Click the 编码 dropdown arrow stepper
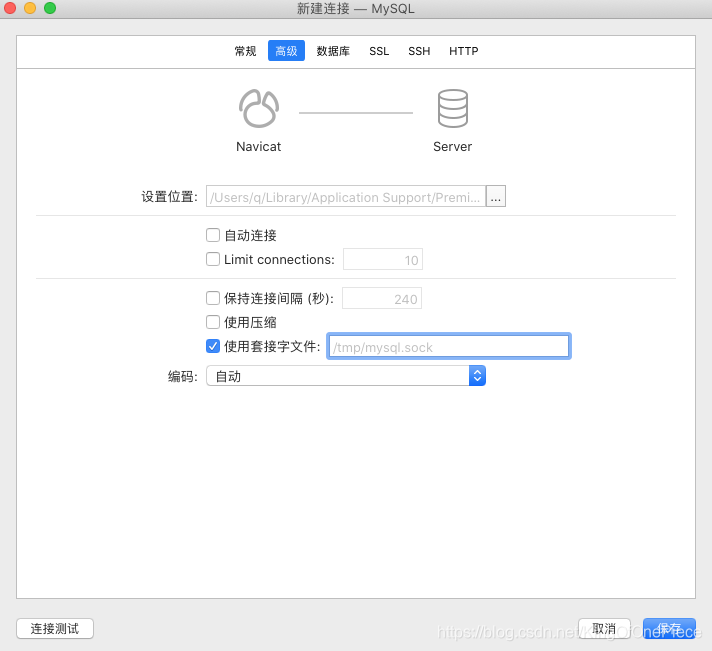This screenshot has width=712, height=651. [477, 376]
